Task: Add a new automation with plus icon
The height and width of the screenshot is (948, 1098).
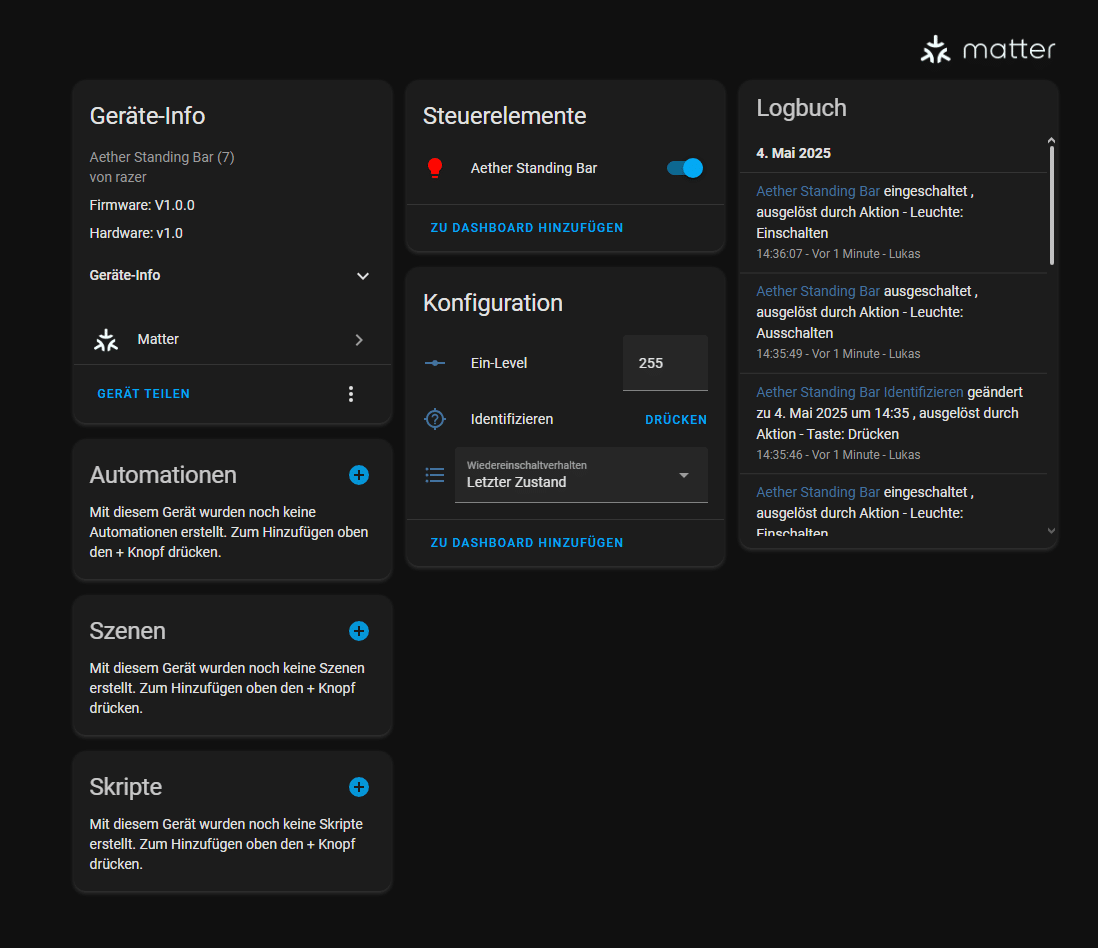Action: coord(359,475)
